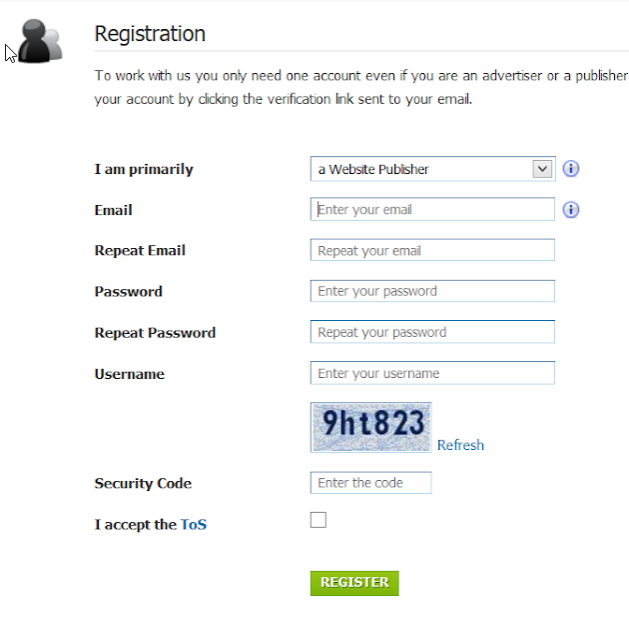The image size is (629, 638).
Task: Select the 'a Website Publisher' combo box
Action: pyautogui.click(x=433, y=169)
